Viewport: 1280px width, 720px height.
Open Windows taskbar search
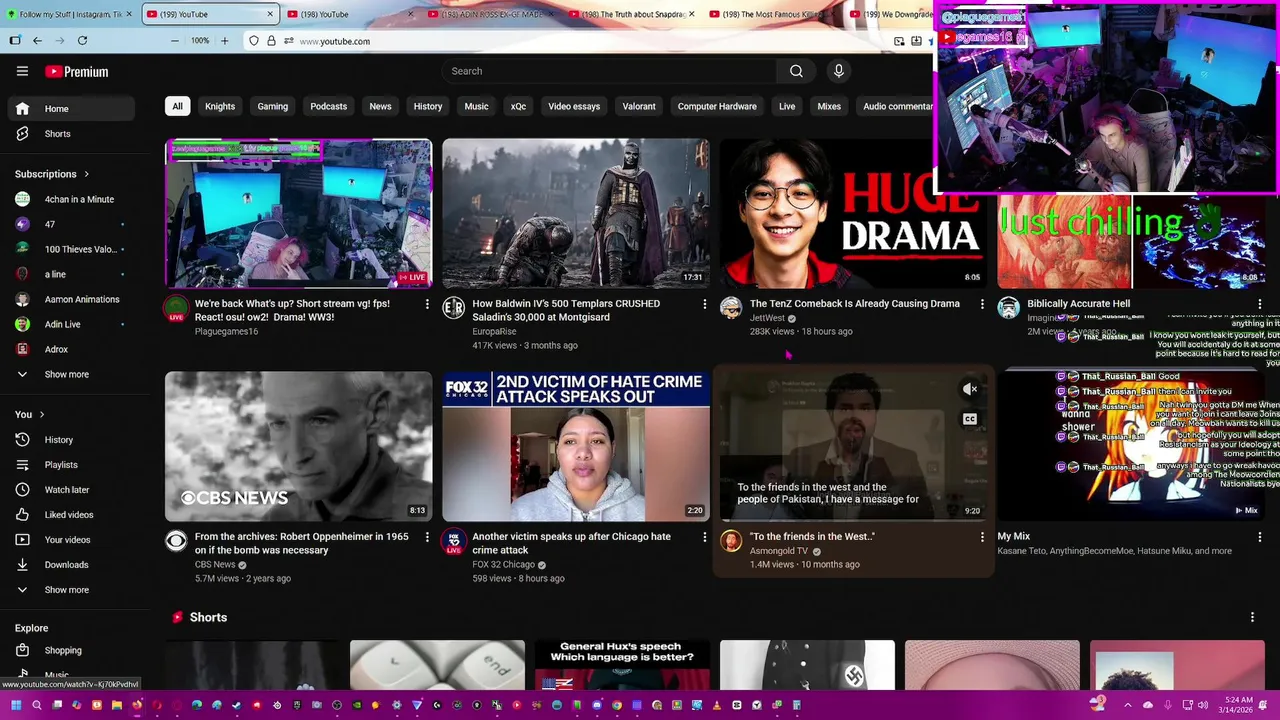(36, 705)
